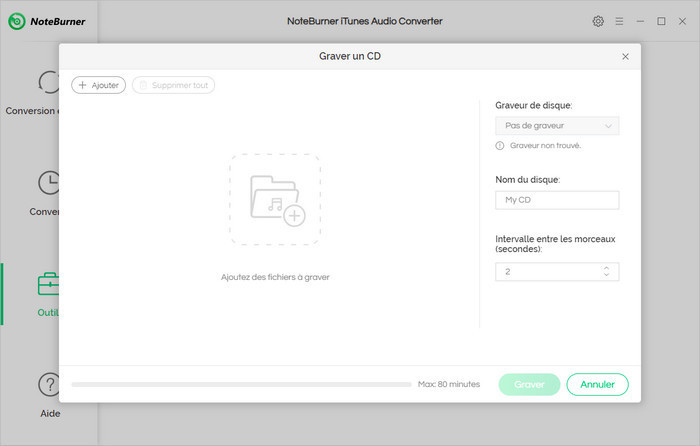The image size is (700, 446).
Task: Click the info icon beside Graveur non trouvé
Action: coord(500,146)
